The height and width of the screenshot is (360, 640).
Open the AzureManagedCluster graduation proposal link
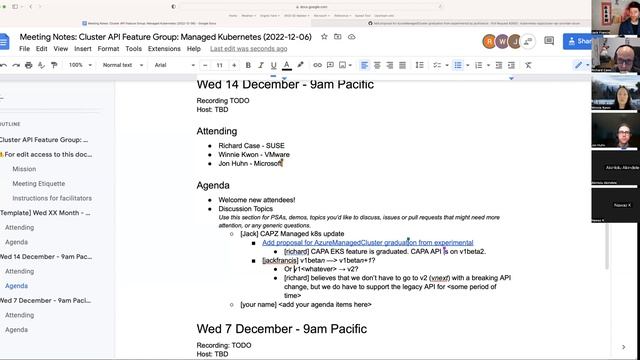tap(368, 242)
